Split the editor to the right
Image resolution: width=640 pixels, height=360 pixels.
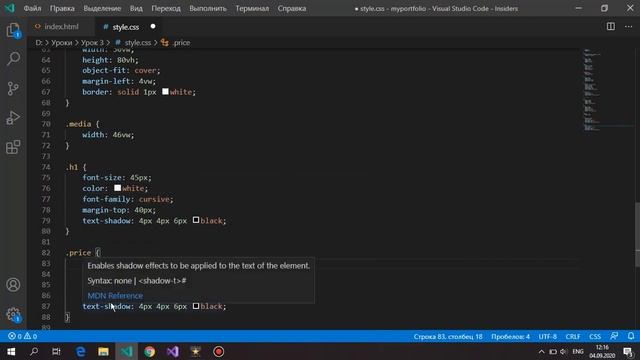tap(611, 27)
